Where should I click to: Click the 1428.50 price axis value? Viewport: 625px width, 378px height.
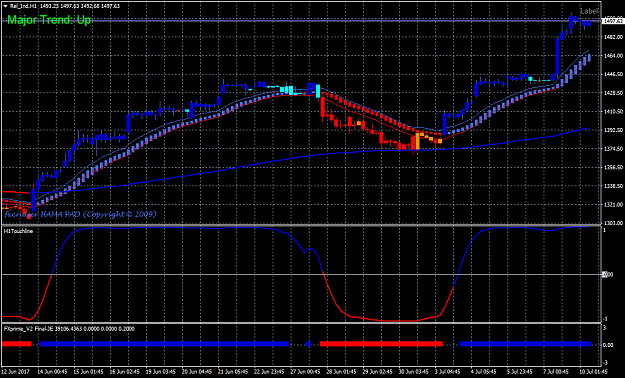click(614, 93)
